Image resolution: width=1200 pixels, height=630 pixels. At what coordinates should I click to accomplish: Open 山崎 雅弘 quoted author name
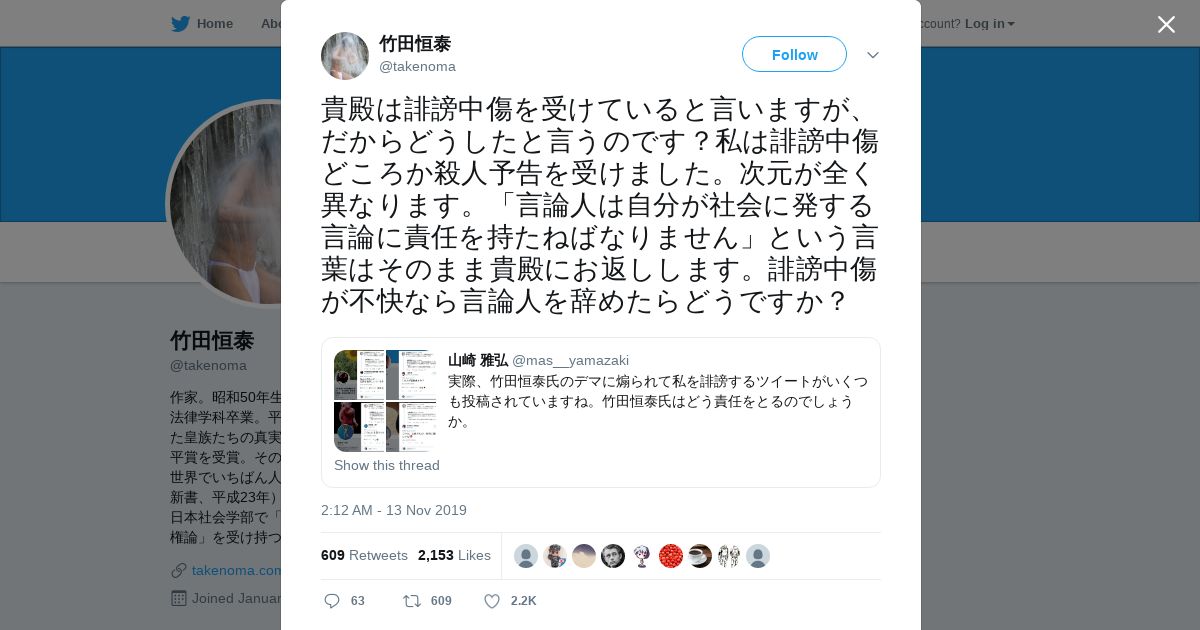click(x=478, y=360)
